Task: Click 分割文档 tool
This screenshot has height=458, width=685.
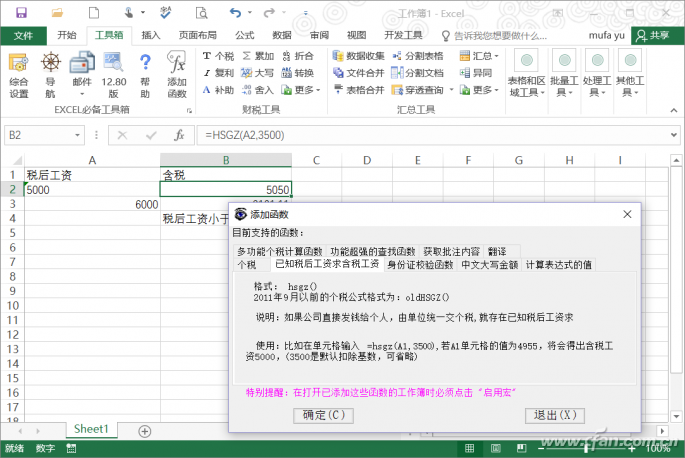Action: click(418, 73)
